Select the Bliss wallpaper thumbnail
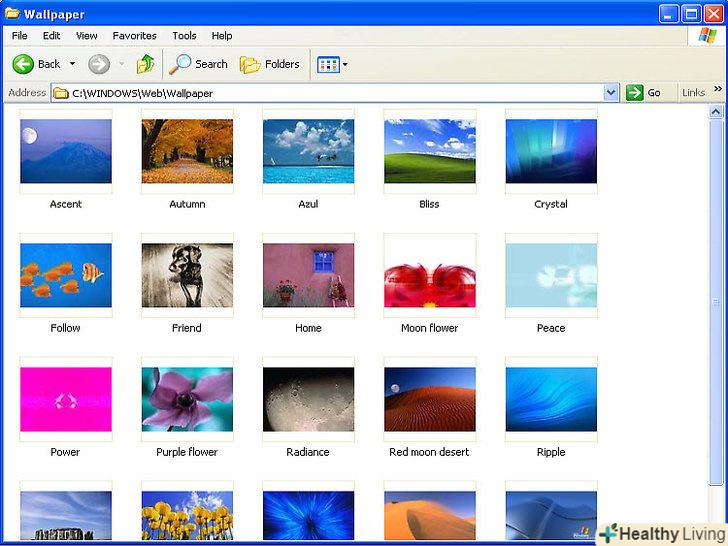 point(430,151)
